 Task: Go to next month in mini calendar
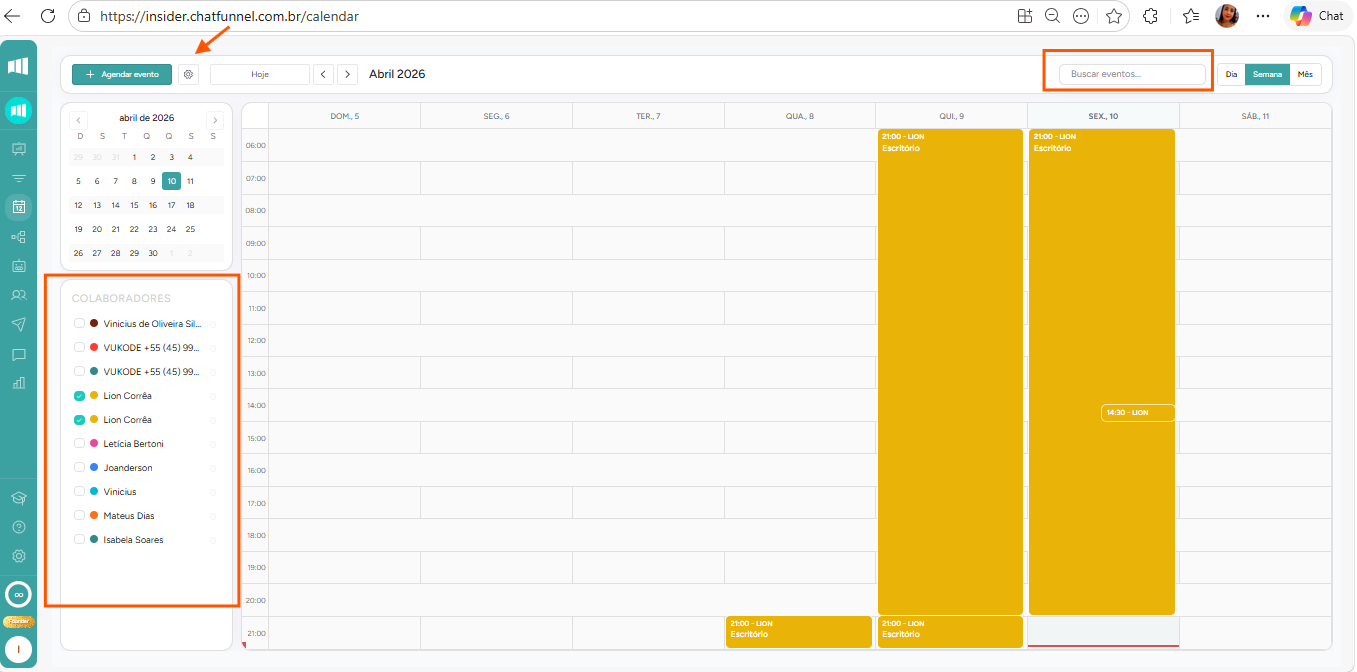coord(214,119)
